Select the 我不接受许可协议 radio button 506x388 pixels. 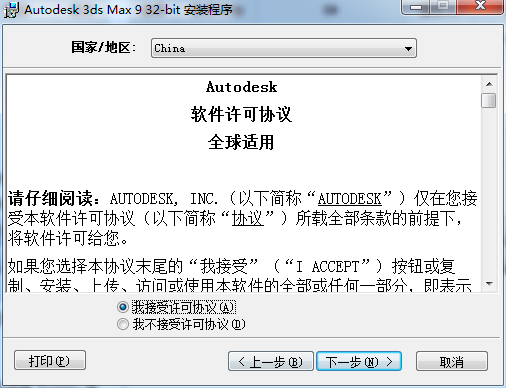[123, 324]
